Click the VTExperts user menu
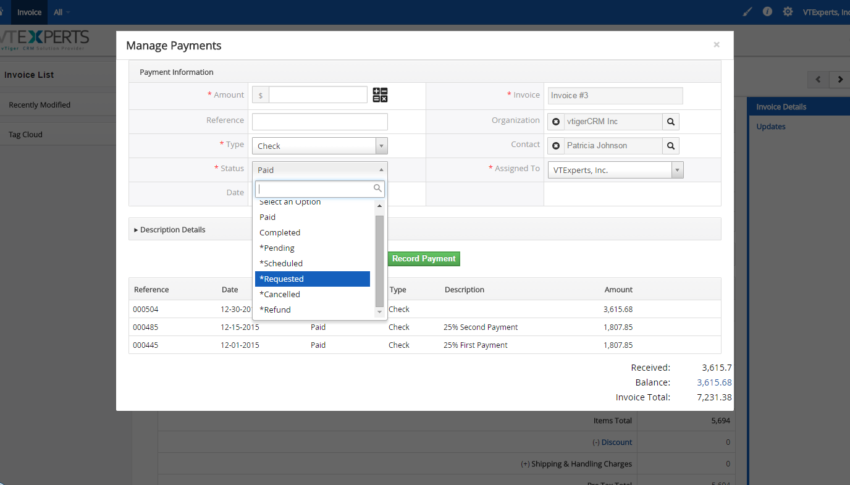This screenshot has height=485, width=850. click(x=826, y=12)
